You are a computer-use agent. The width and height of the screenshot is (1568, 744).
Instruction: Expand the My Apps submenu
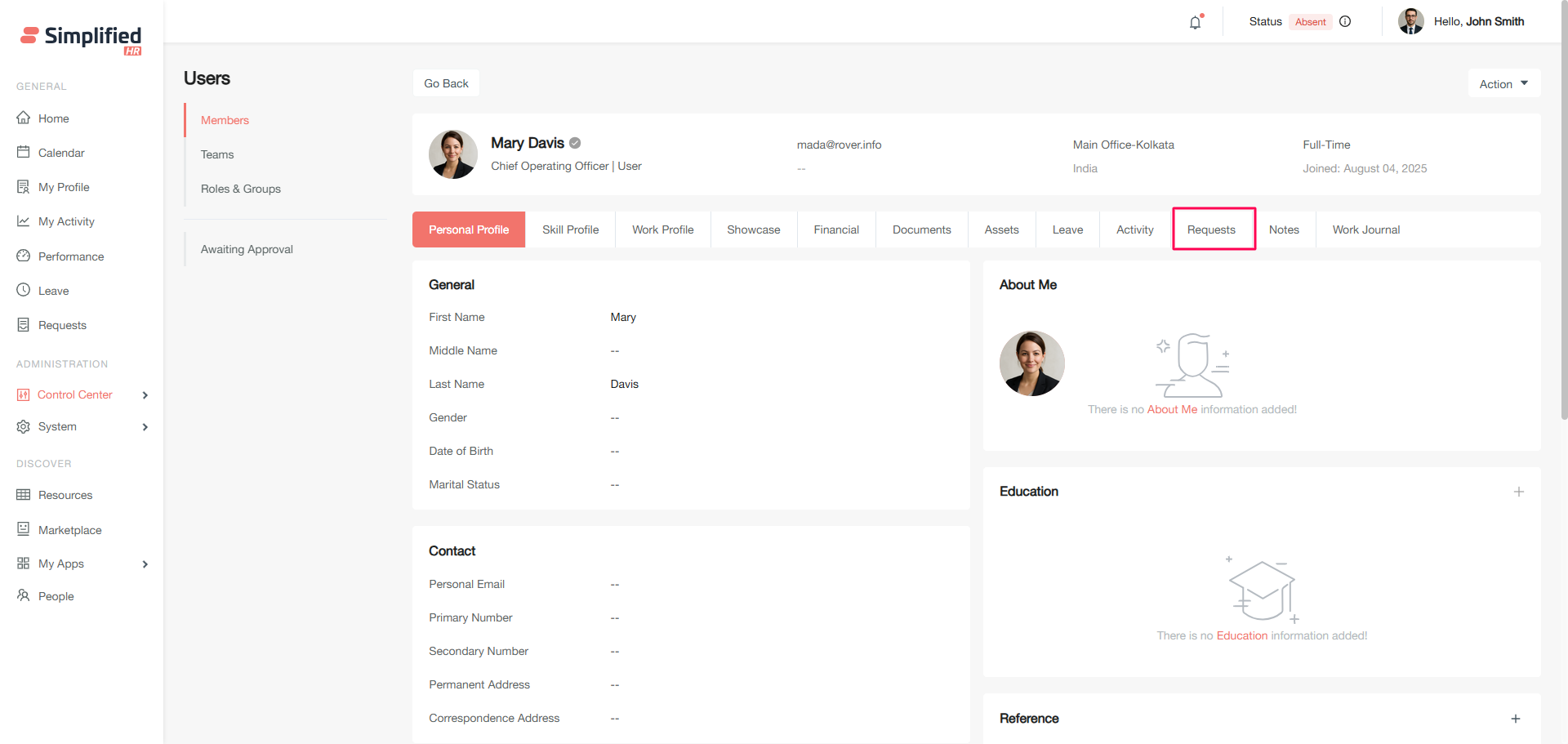145,564
